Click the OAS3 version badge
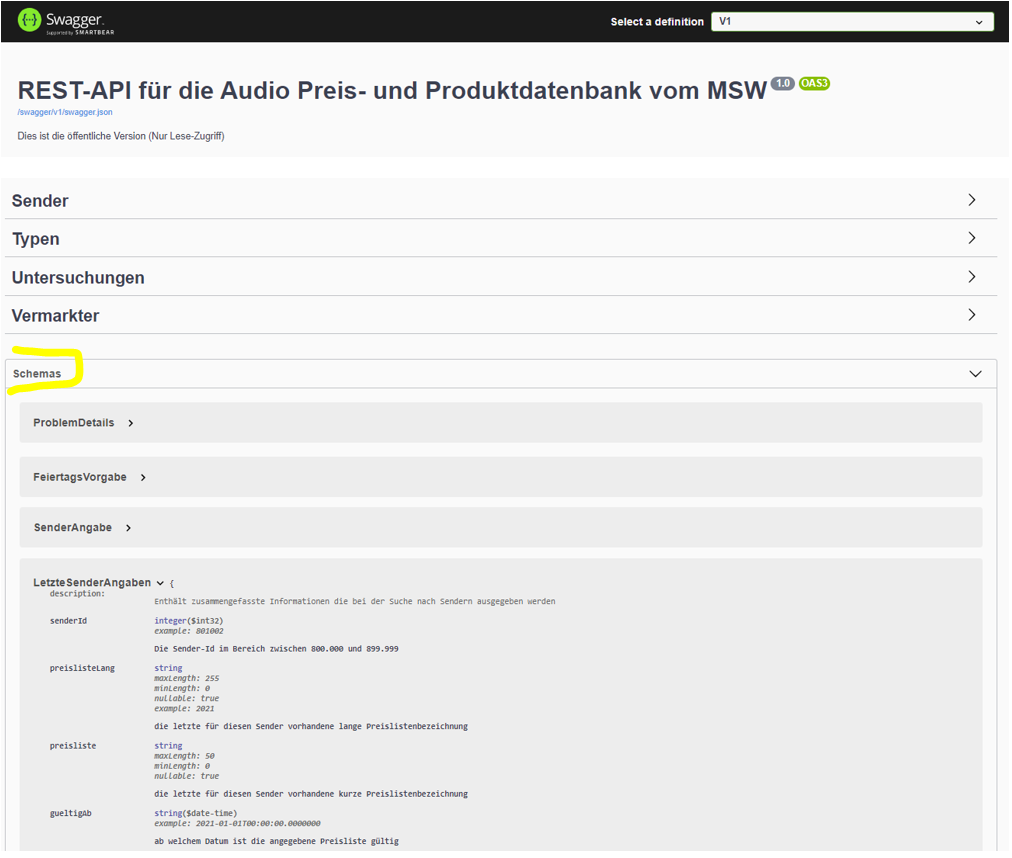The width and height of the screenshot is (1012, 858). tap(814, 83)
